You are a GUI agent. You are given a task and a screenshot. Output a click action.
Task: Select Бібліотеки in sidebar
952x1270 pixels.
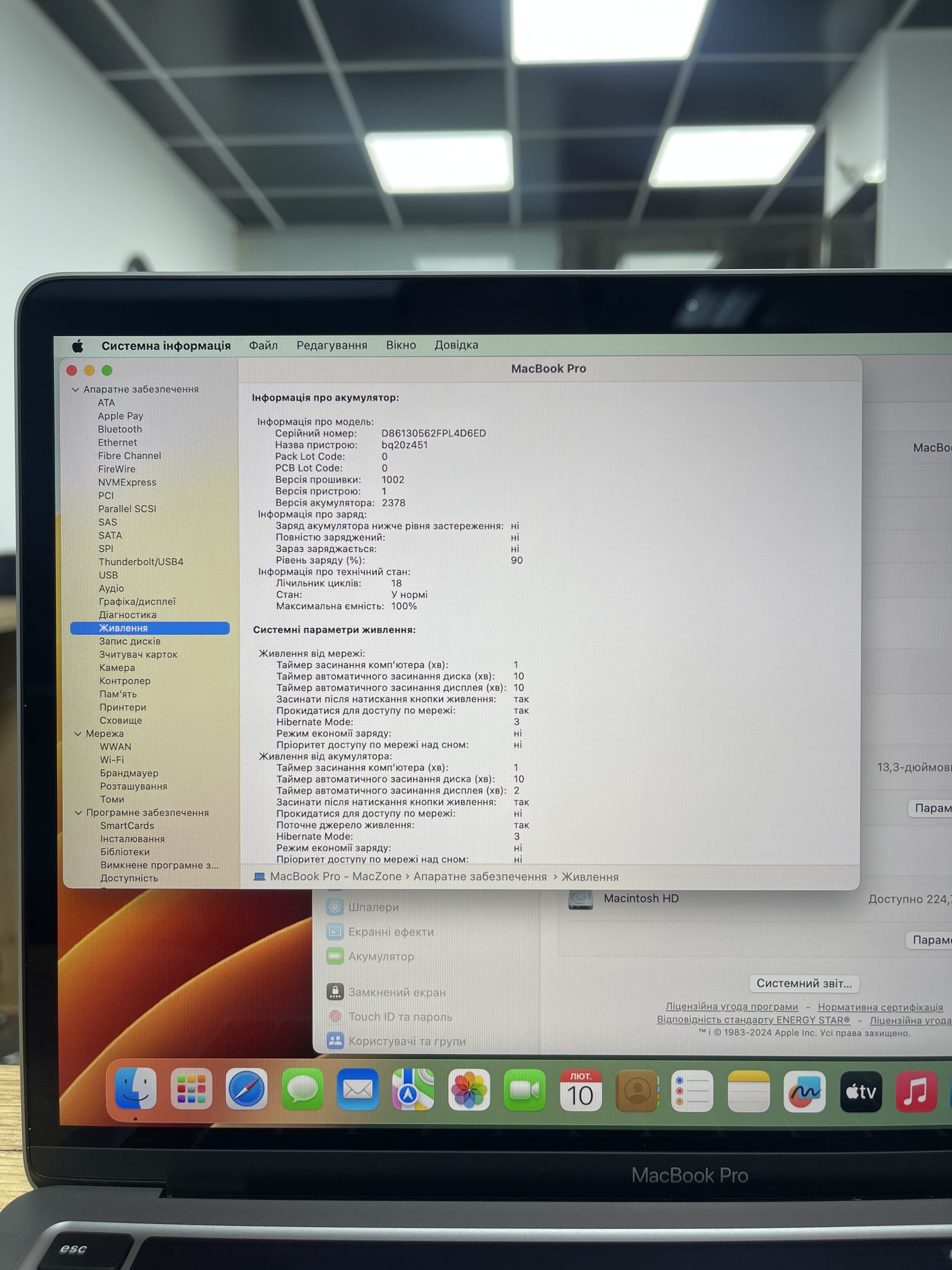tap(125, 852)
